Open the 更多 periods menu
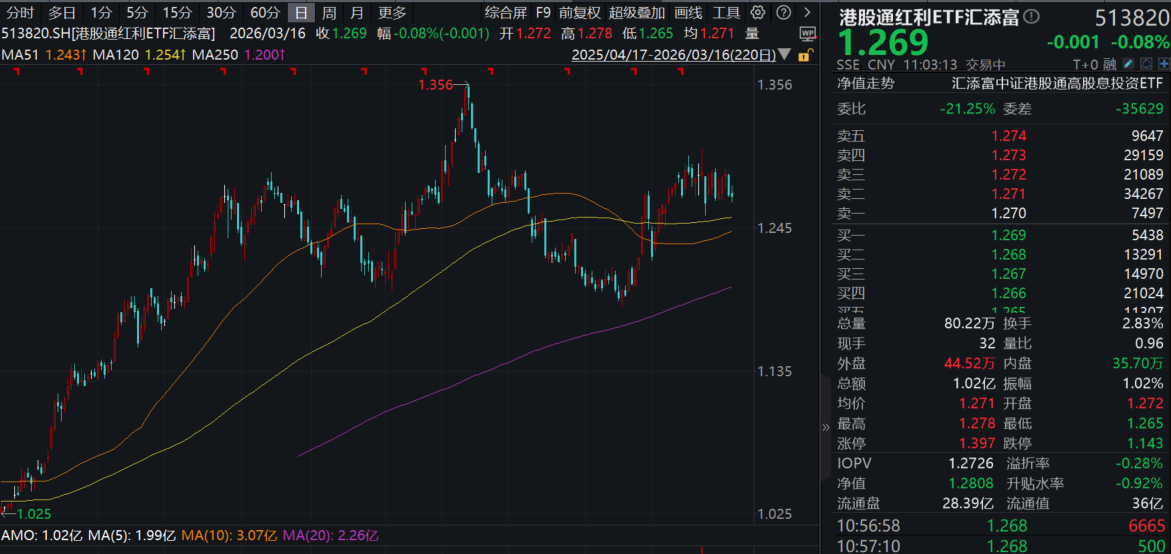This screenshot has height=554, width=1171. coord(391,13)
